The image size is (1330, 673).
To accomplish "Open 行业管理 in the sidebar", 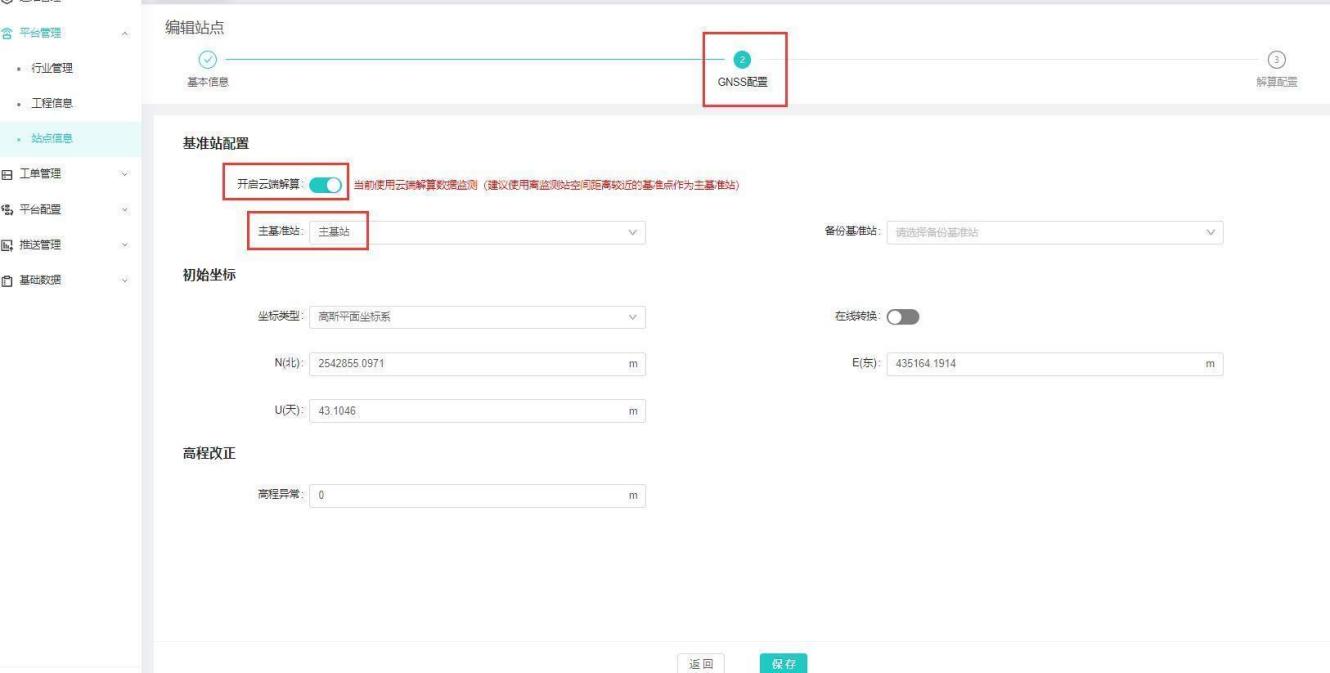I will tap(54, 68).
